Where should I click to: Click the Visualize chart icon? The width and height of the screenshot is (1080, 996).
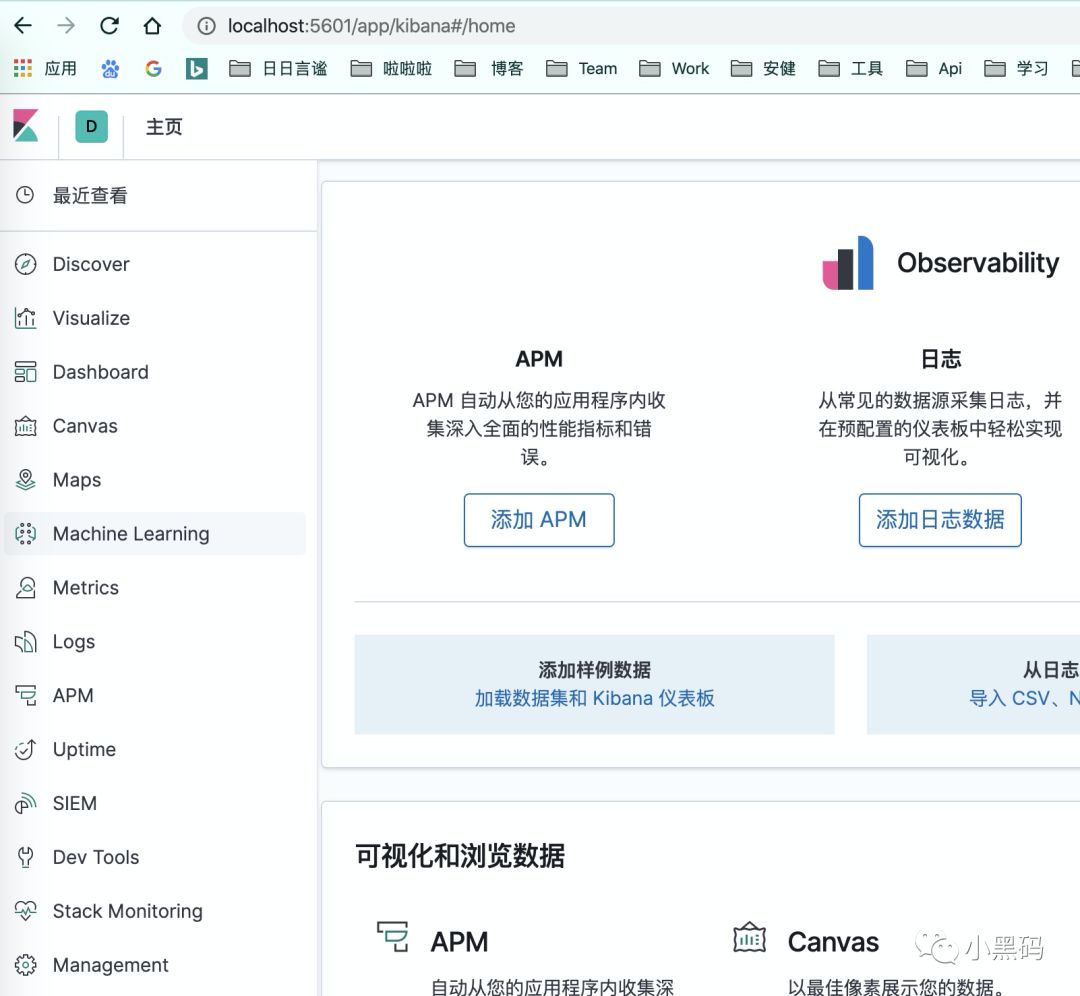click(25, 318)
